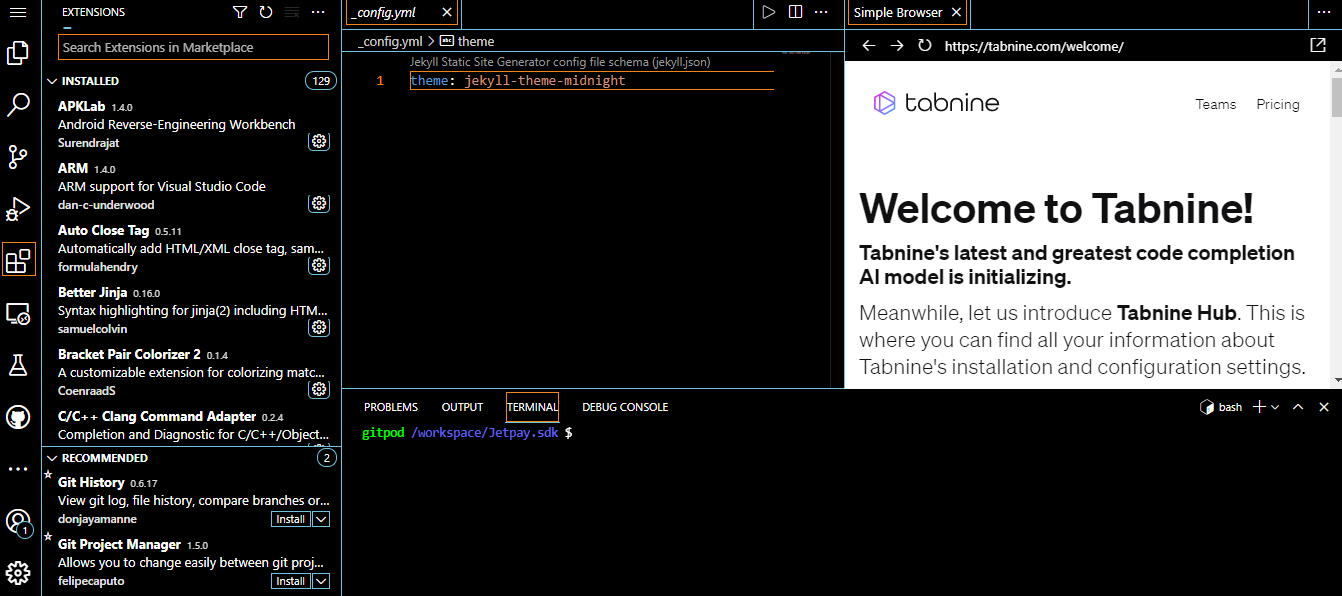Click the Simple Browser vertical scrollbar thumb
Screen dimensions: 1342x596
point(1337,96)
